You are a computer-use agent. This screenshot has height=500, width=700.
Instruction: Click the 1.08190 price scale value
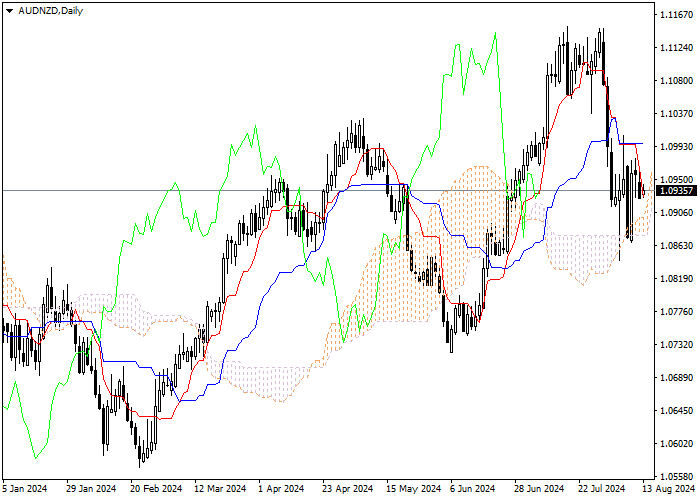coord(677,279)
